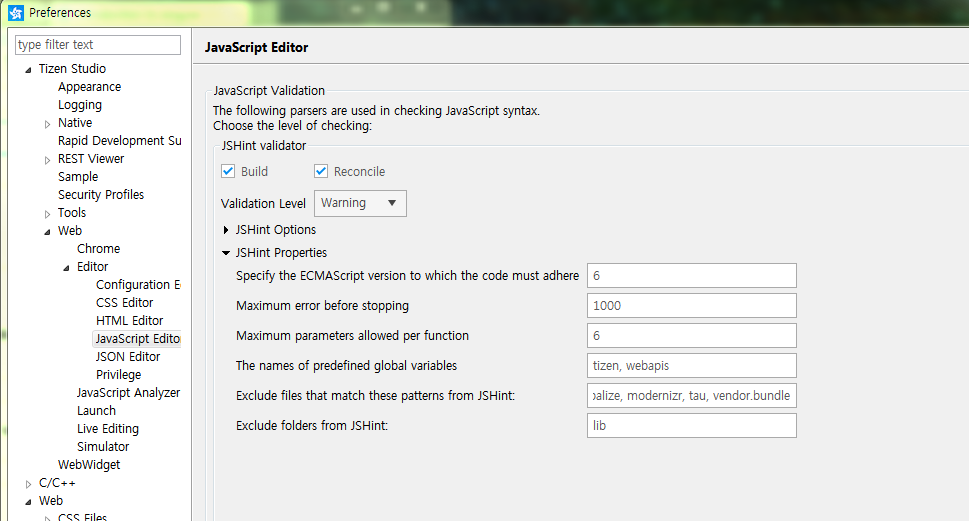Viewport: 969px width, 521px height.
Task: Collapse the Editor tree node
Action: [x=66, y=267]
